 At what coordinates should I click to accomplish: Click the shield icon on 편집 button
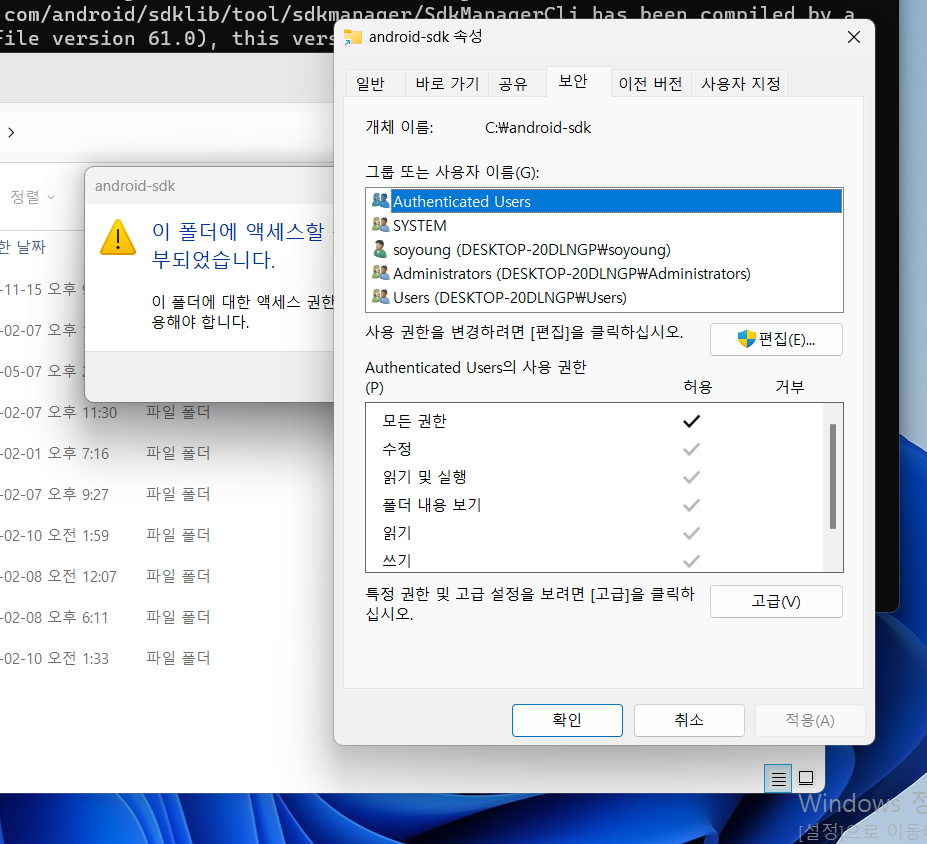(x=746, y=339)
